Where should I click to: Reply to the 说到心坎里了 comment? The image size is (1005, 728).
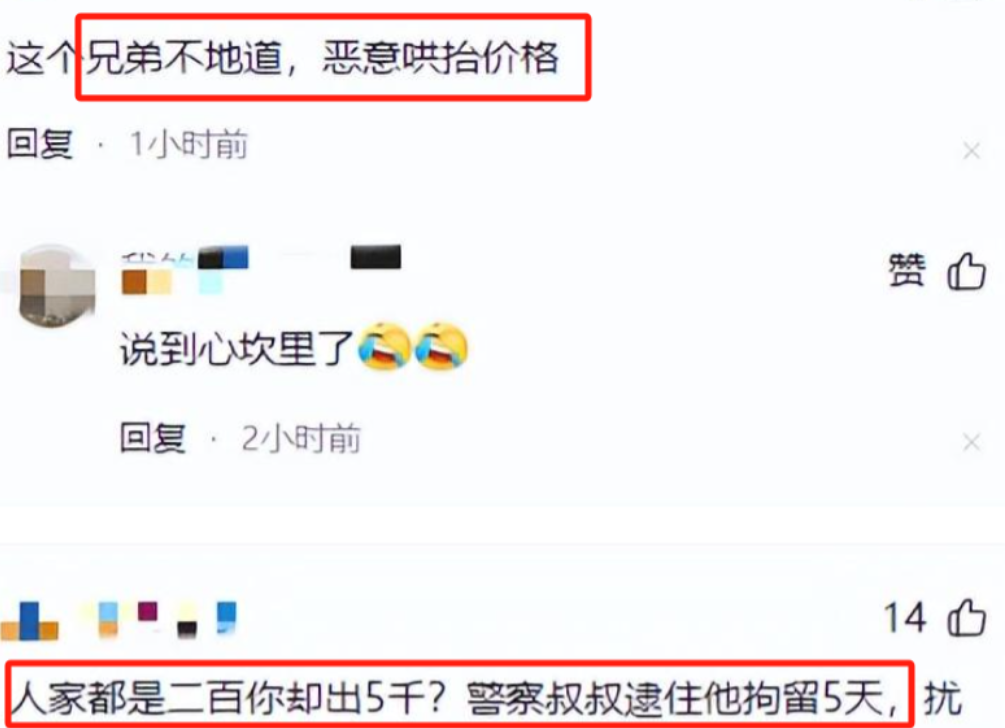pos(153,438)
